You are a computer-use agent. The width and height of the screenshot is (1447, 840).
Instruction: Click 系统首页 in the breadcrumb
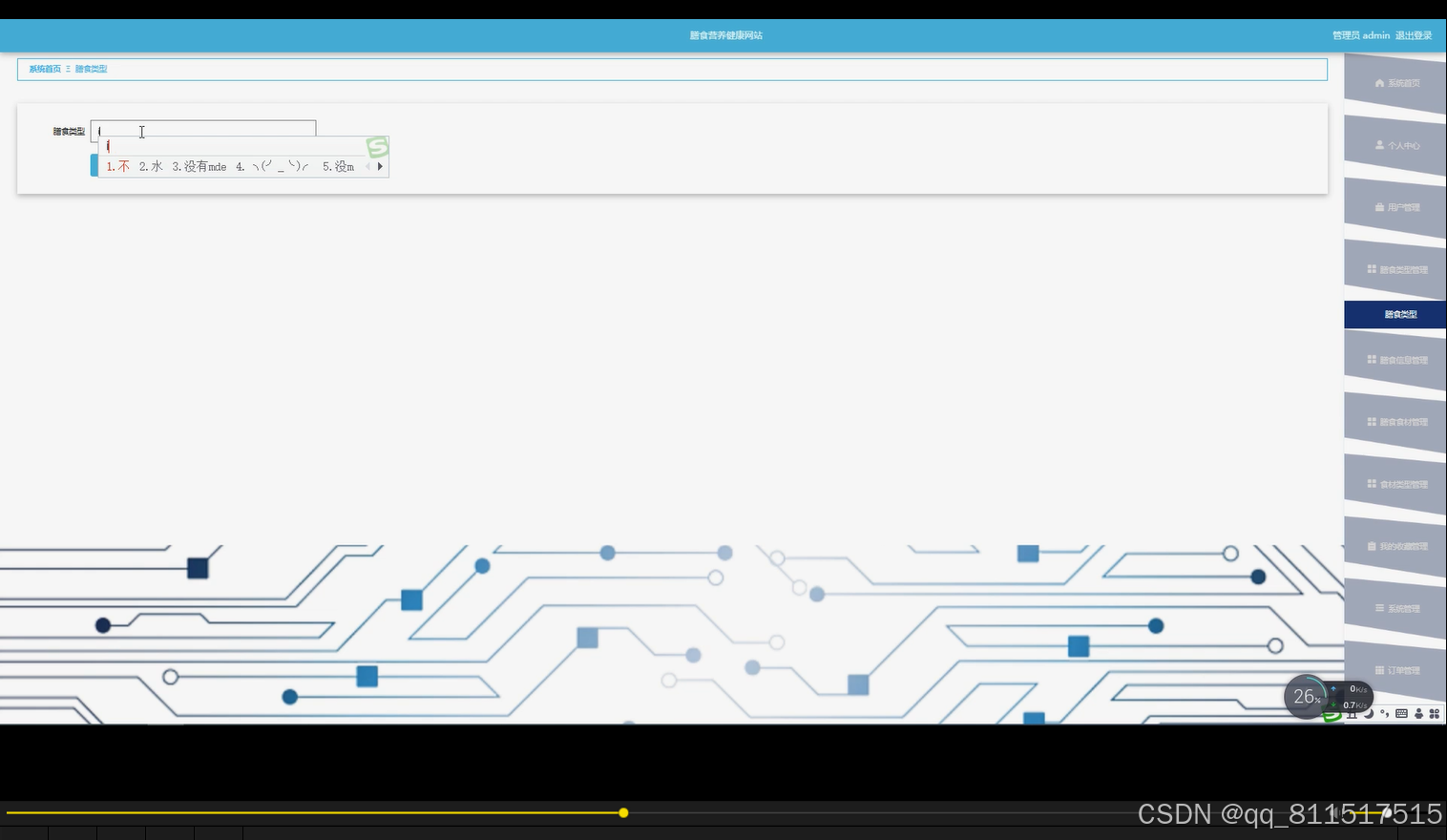pos(45,69)
